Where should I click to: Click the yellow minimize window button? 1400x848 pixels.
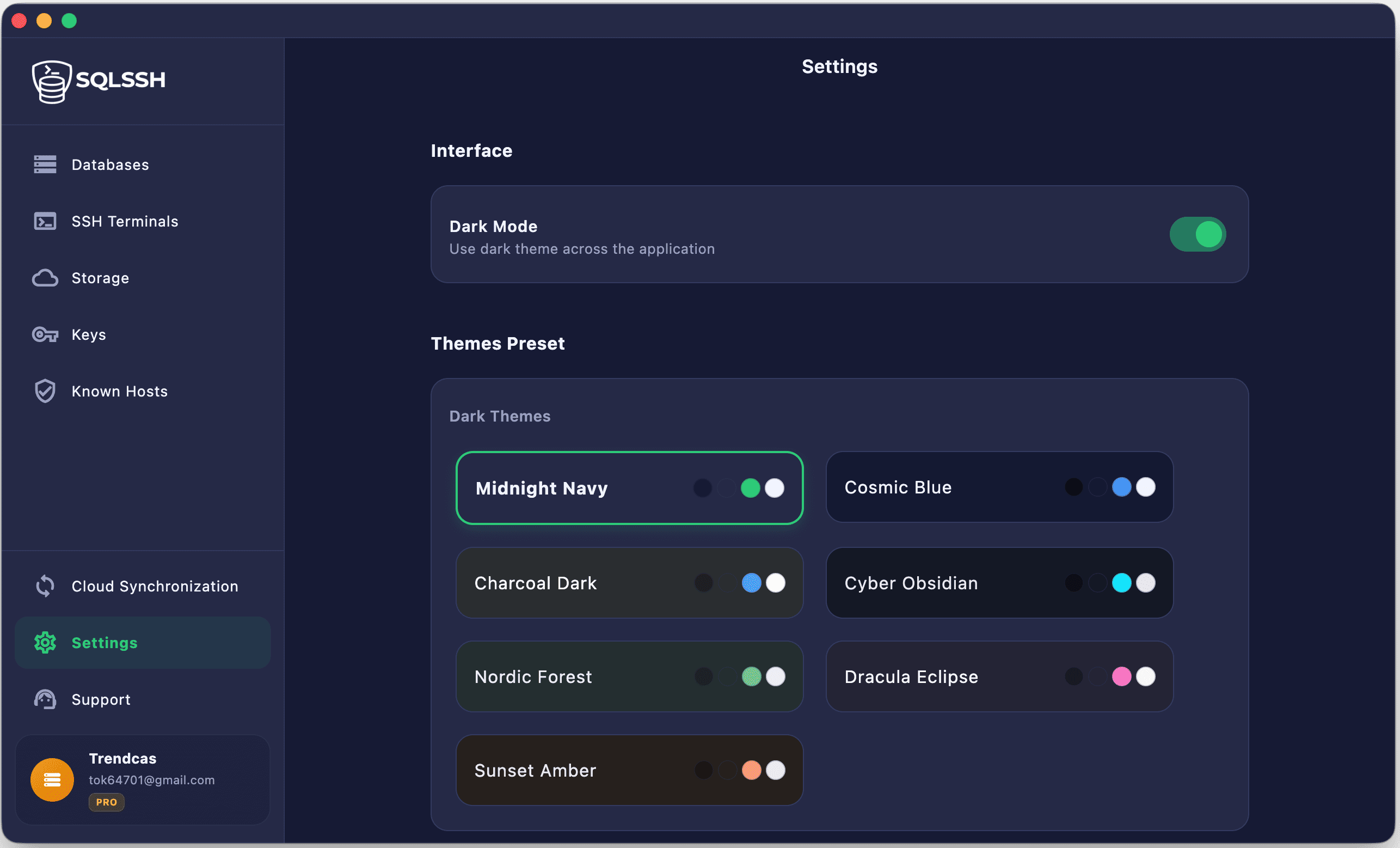(x=44, y=21)
